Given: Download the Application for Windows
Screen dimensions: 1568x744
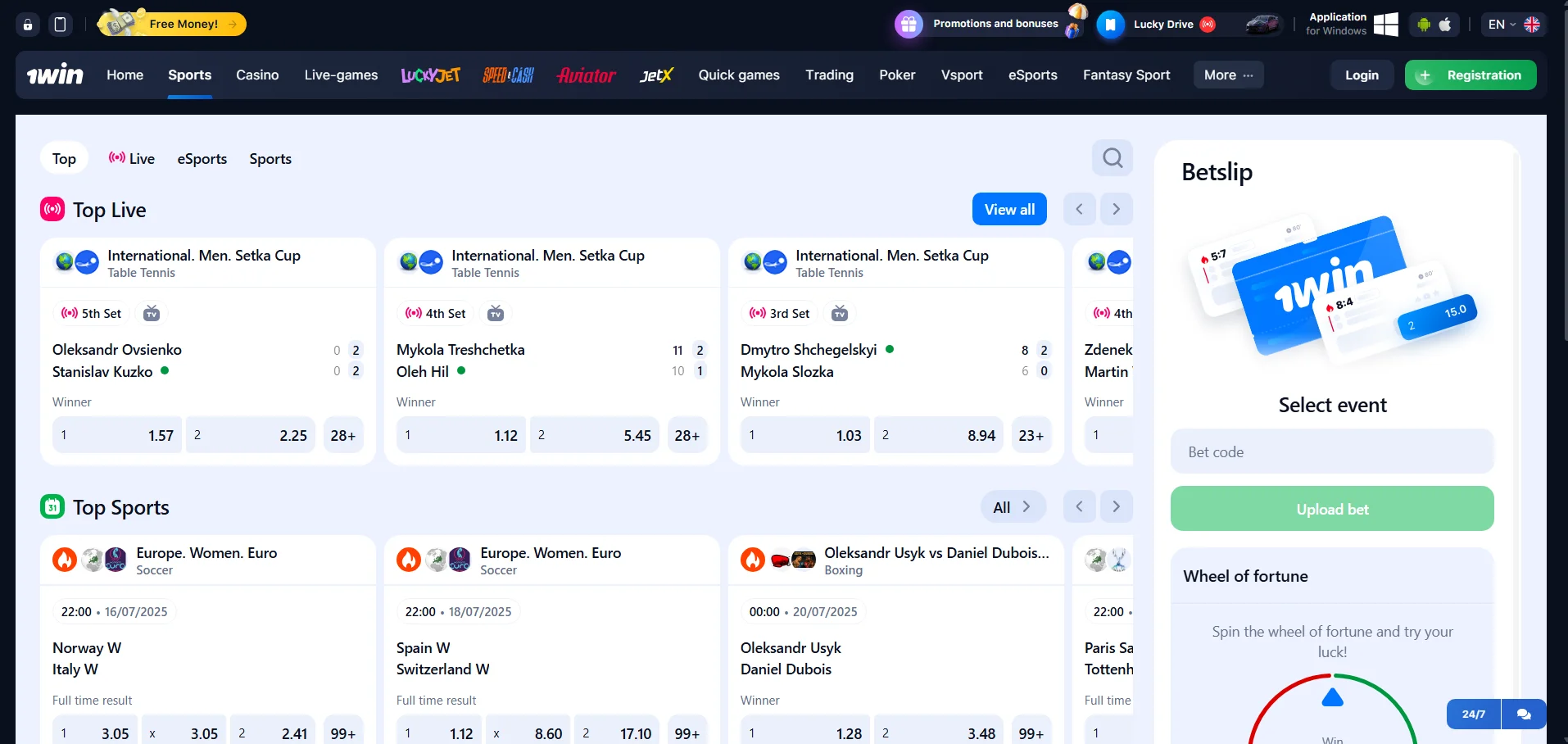Looking at the screenshot, I should click(x=1352, y=24).
